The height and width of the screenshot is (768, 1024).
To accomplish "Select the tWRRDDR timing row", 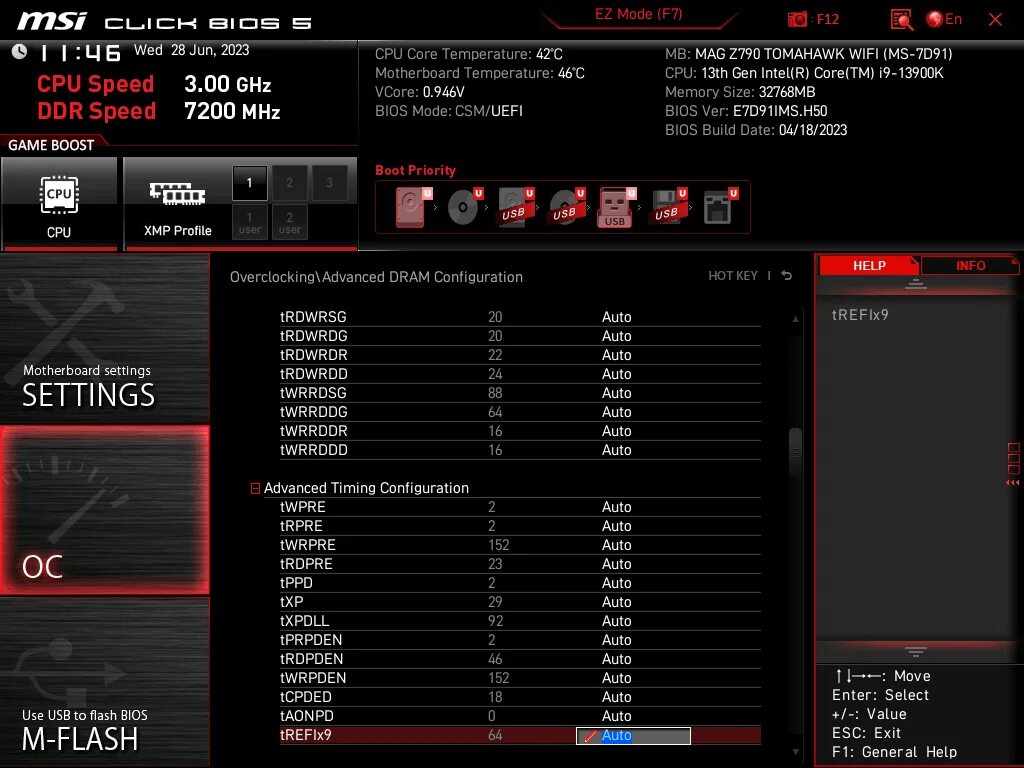I will click(520, 431).
